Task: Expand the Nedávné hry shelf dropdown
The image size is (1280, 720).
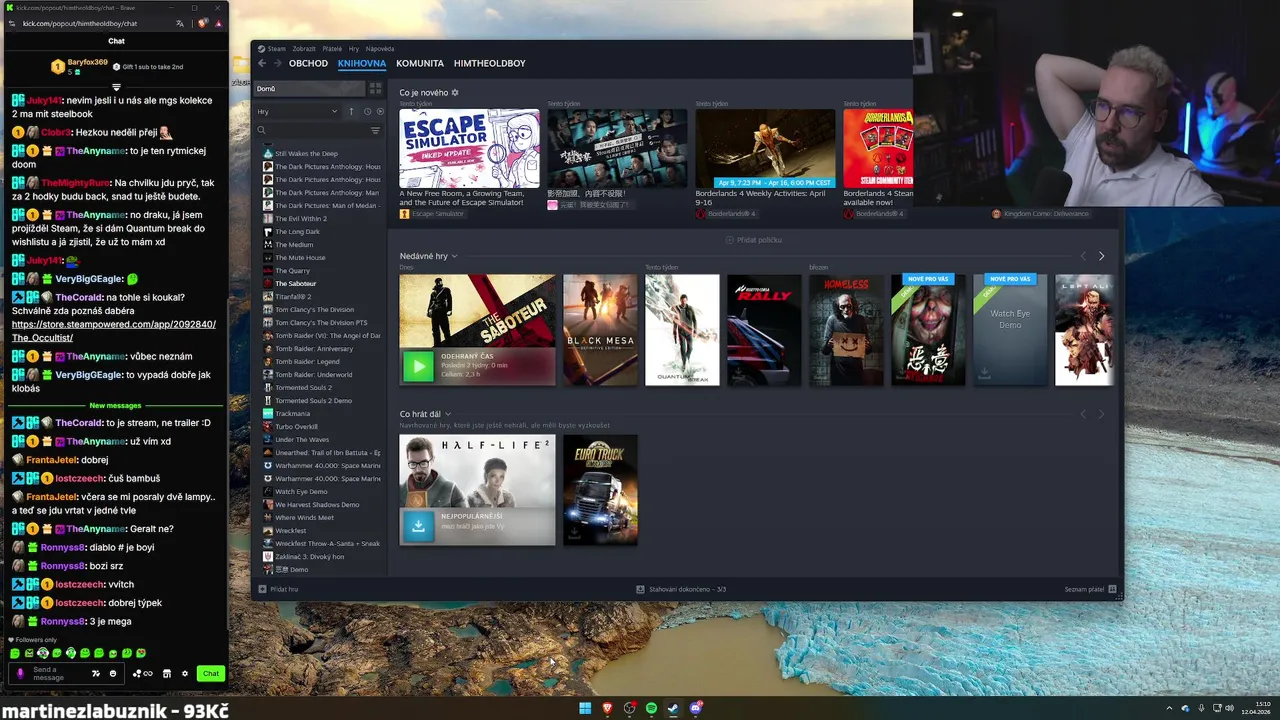Action: point(454,256)
